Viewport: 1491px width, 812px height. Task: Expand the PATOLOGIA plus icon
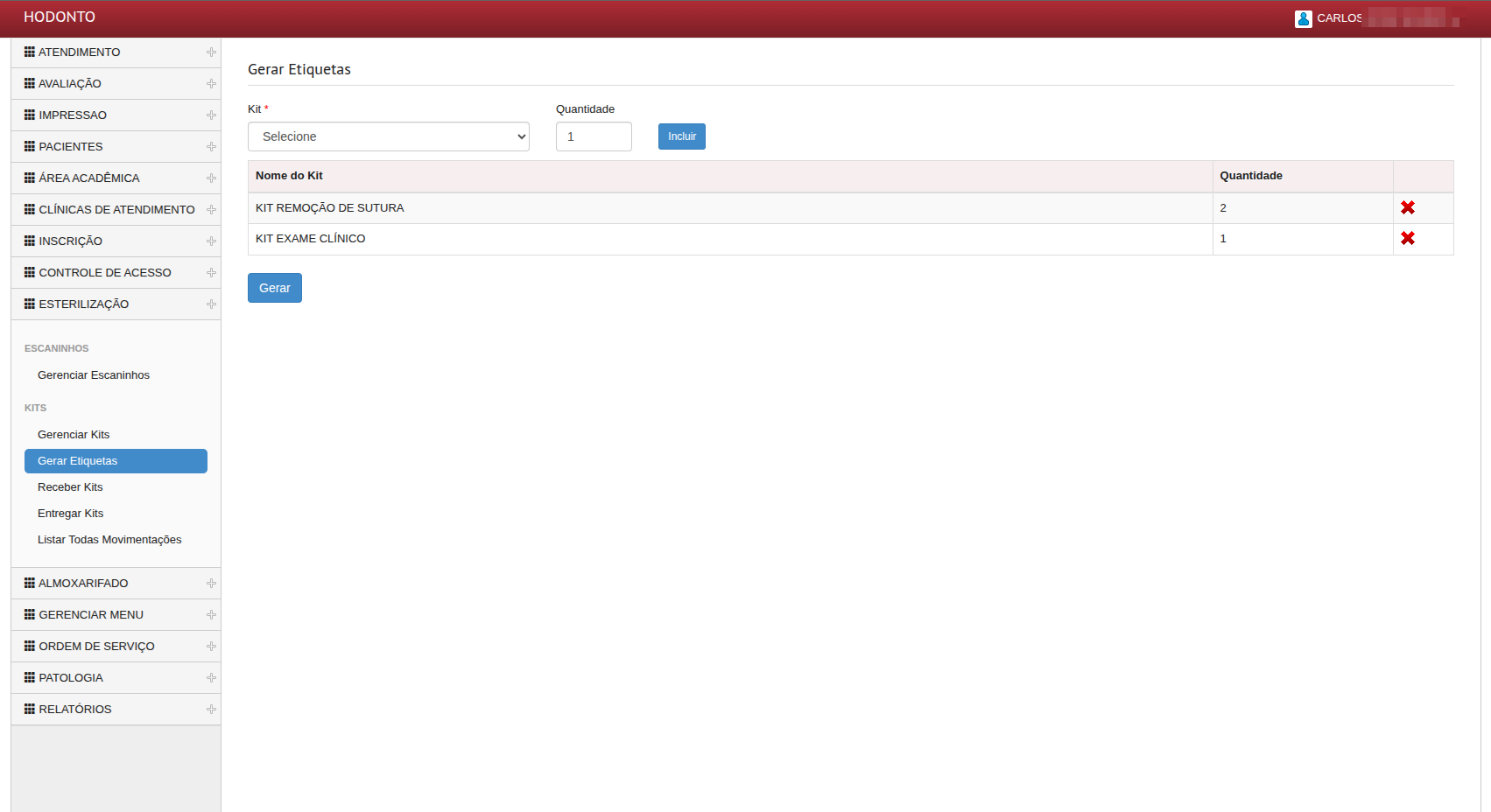(211, 678)
